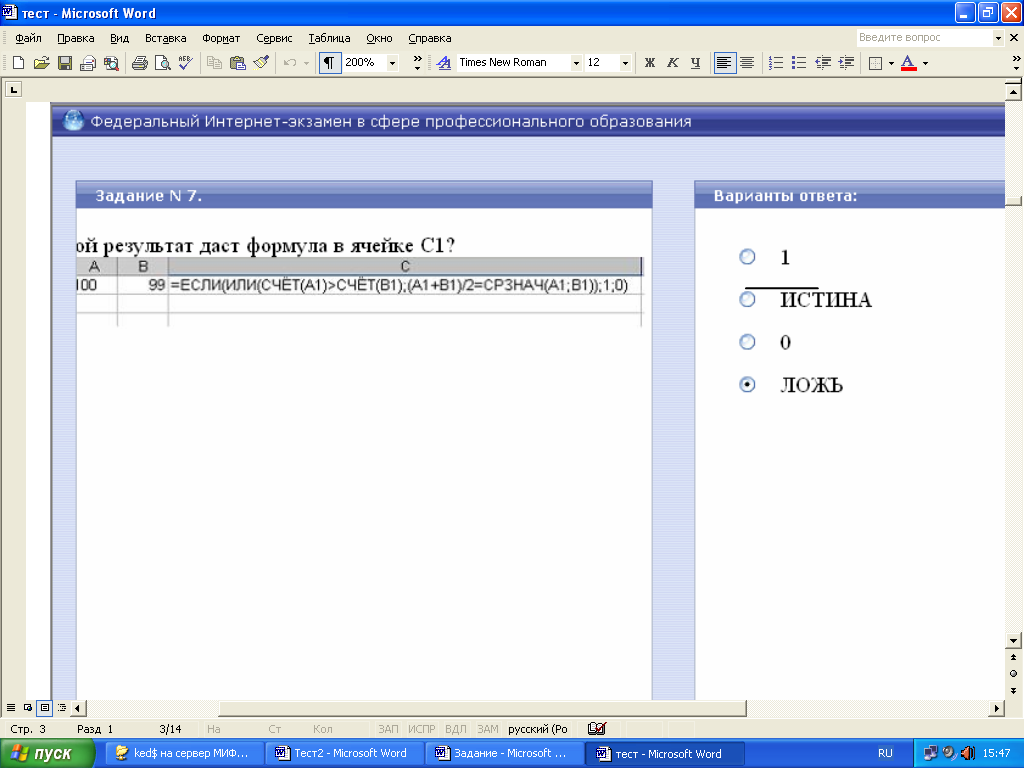Expand the help question box dropdown

coord(998,38)
